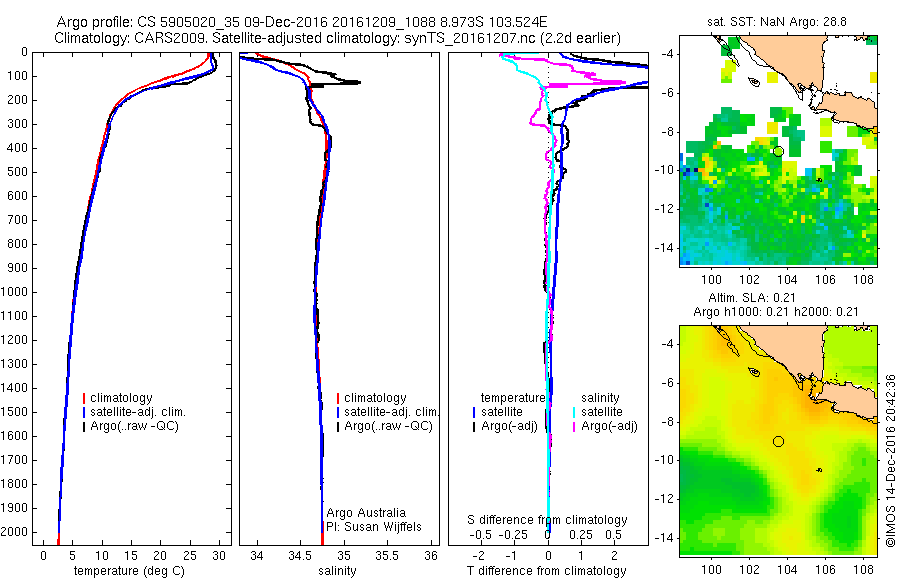Click latitude tick -12 beside SST map

tap(664, 209)
